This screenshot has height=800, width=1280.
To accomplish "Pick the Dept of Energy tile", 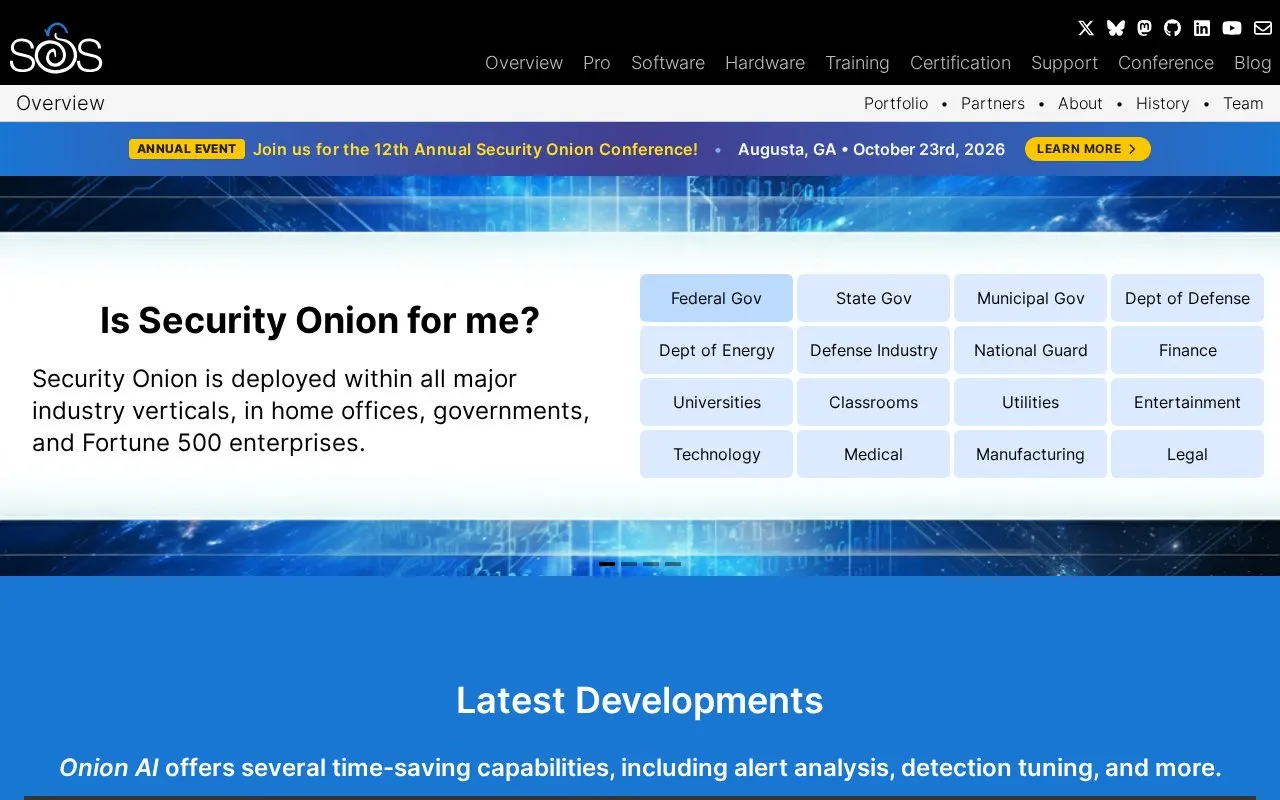I will coord(716,350).
